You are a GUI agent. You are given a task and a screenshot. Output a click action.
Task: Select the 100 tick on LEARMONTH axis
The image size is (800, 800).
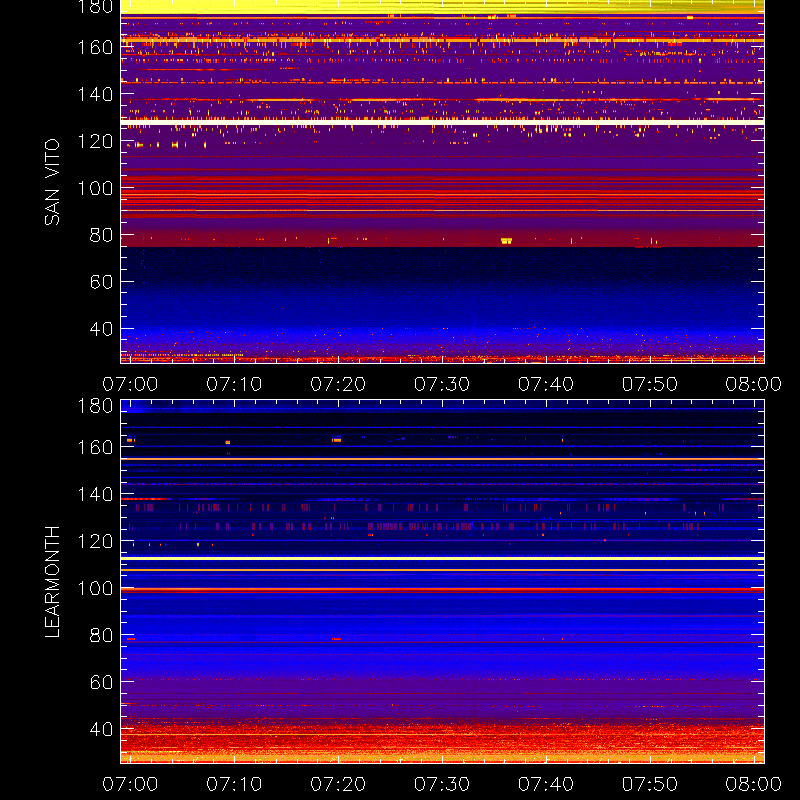pyautogui.click(x=95, y=588)
